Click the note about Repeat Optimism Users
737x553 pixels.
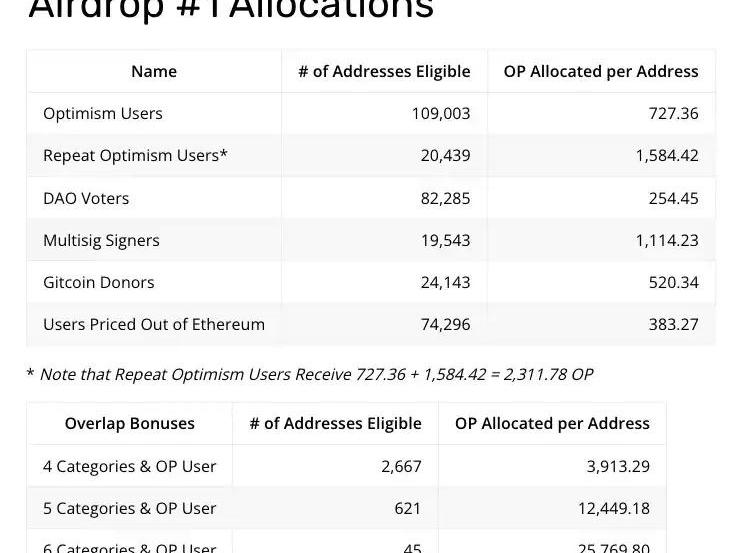coord(309,374)
